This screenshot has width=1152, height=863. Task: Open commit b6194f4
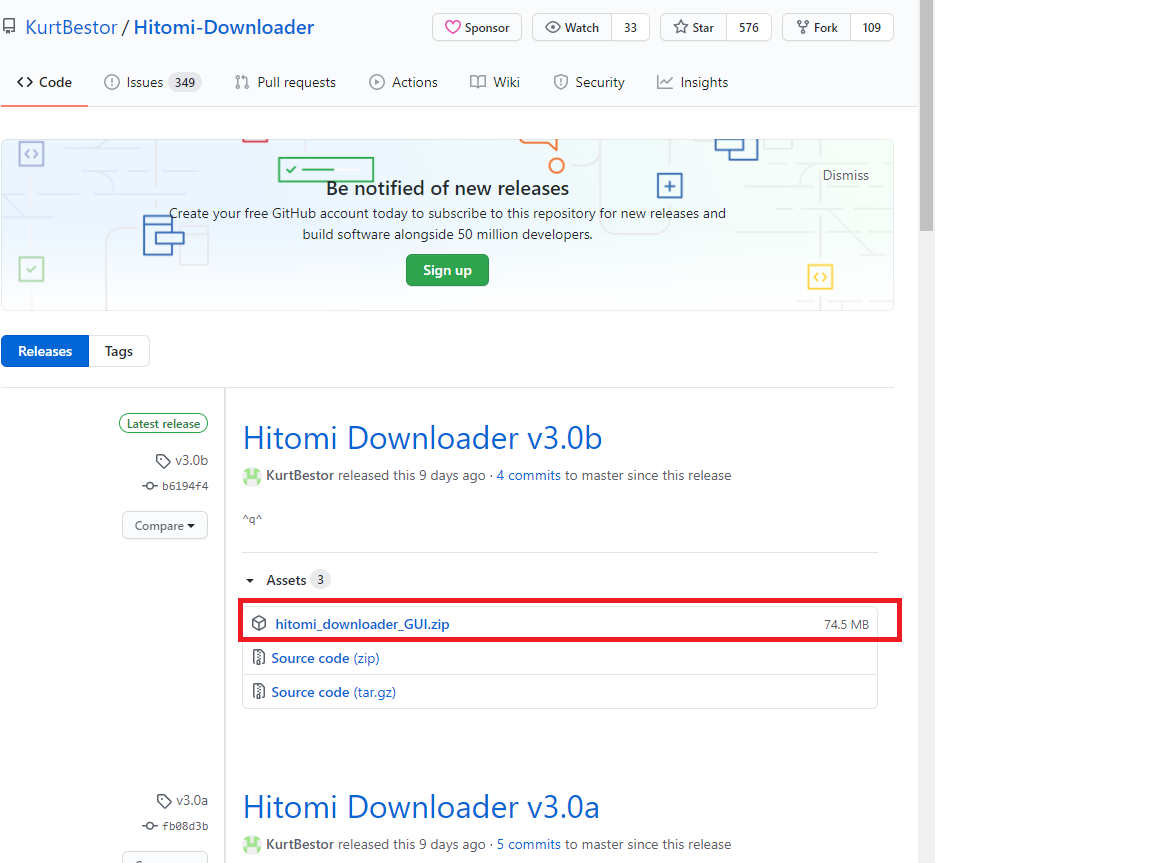tap(176, 486)
